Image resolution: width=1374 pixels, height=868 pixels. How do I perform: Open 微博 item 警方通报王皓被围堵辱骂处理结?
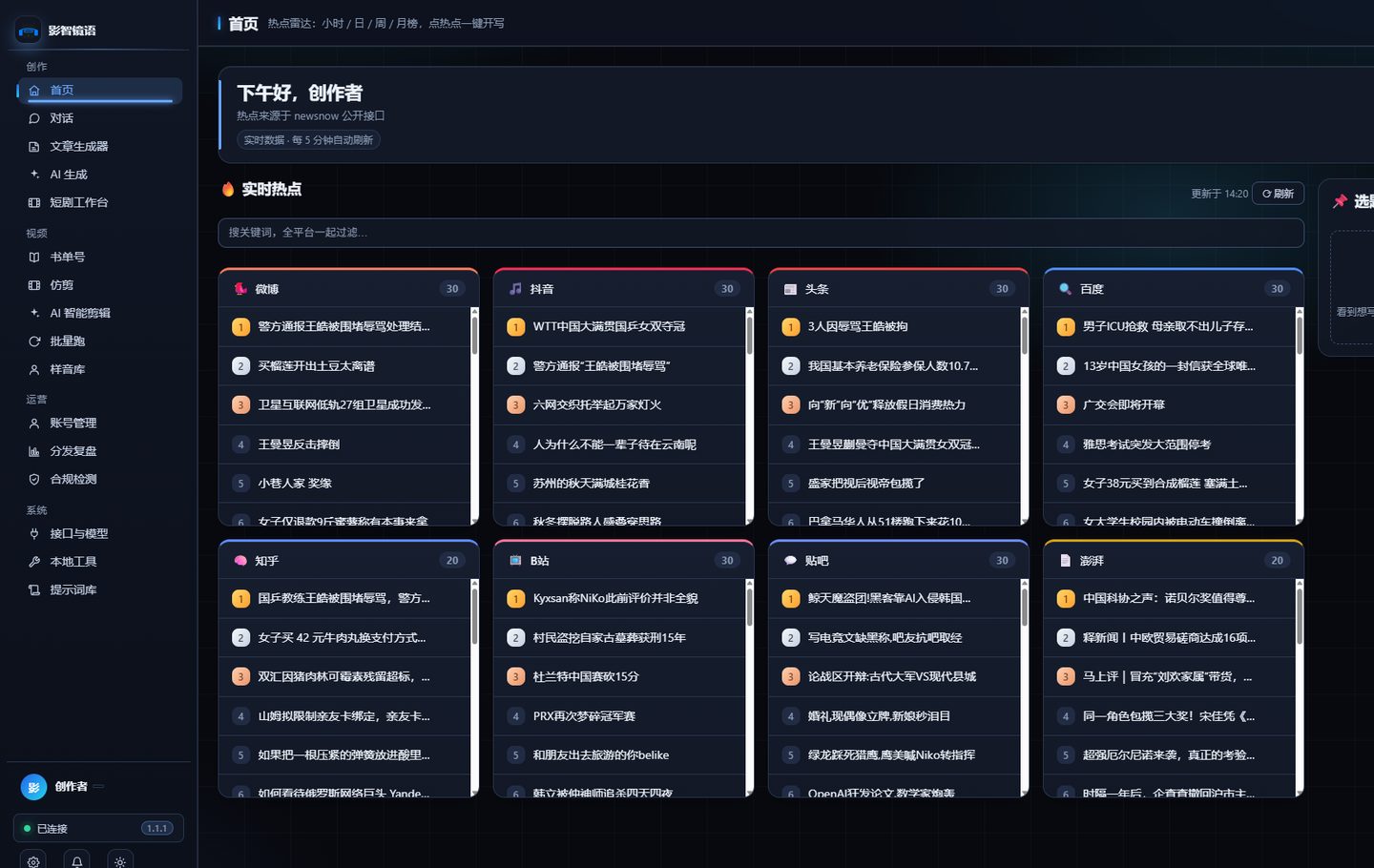[344, 326]
